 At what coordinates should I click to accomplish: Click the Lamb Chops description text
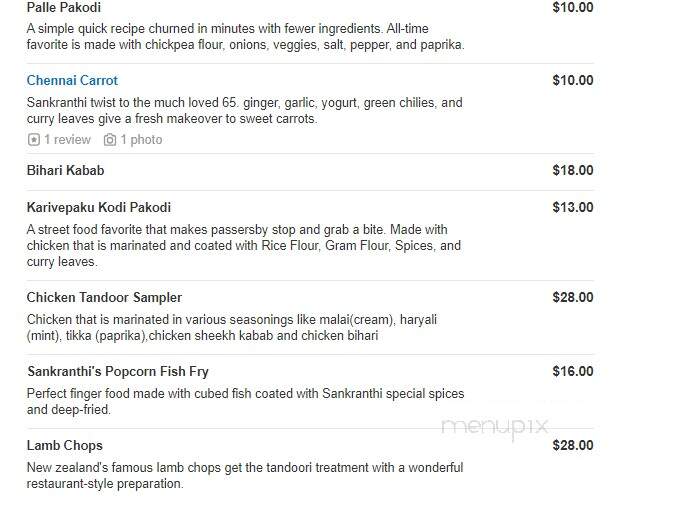[245, 475]
